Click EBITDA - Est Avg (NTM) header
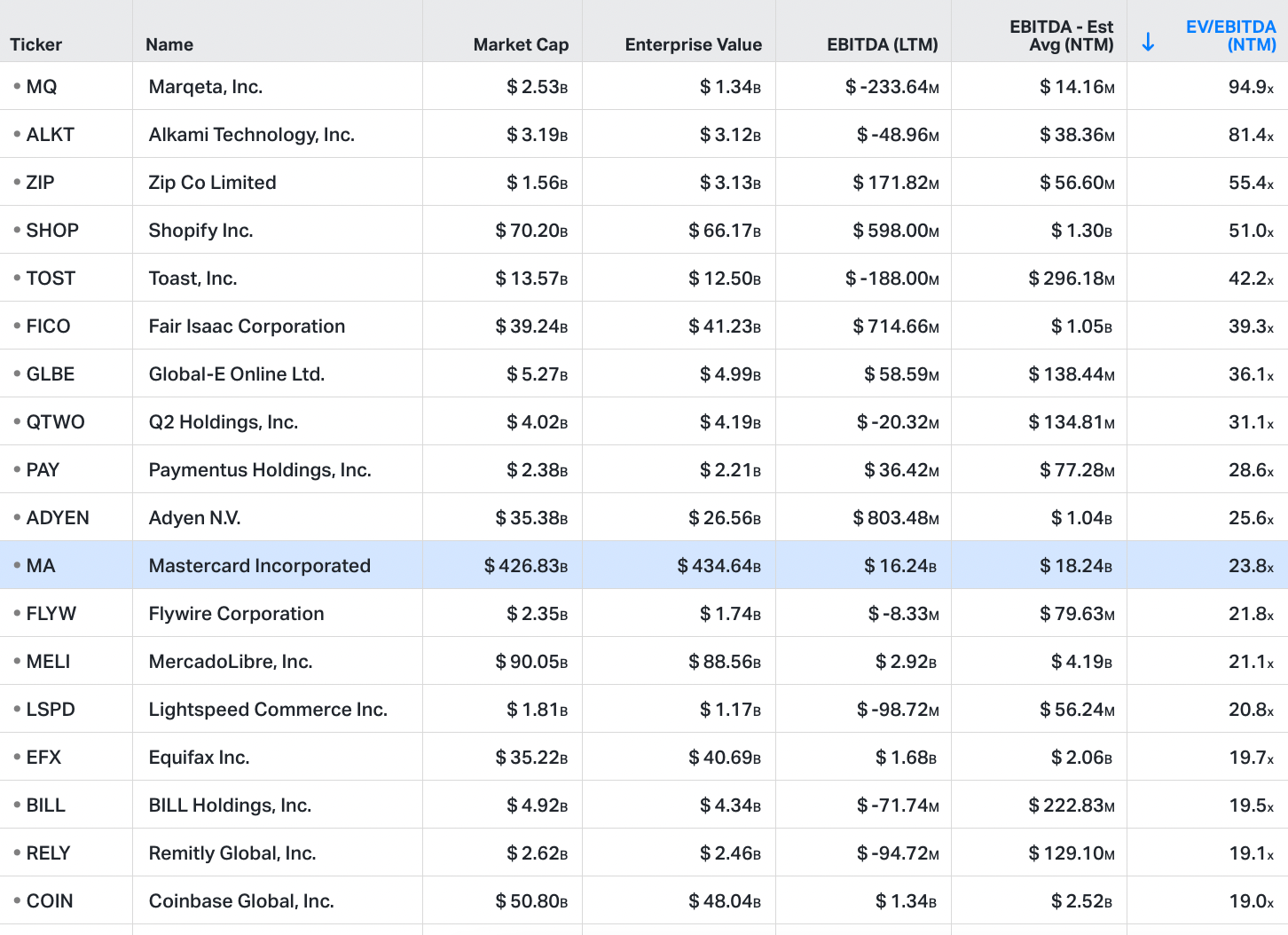Viewport: 1288px width, 935px height. pos(1061,35)
